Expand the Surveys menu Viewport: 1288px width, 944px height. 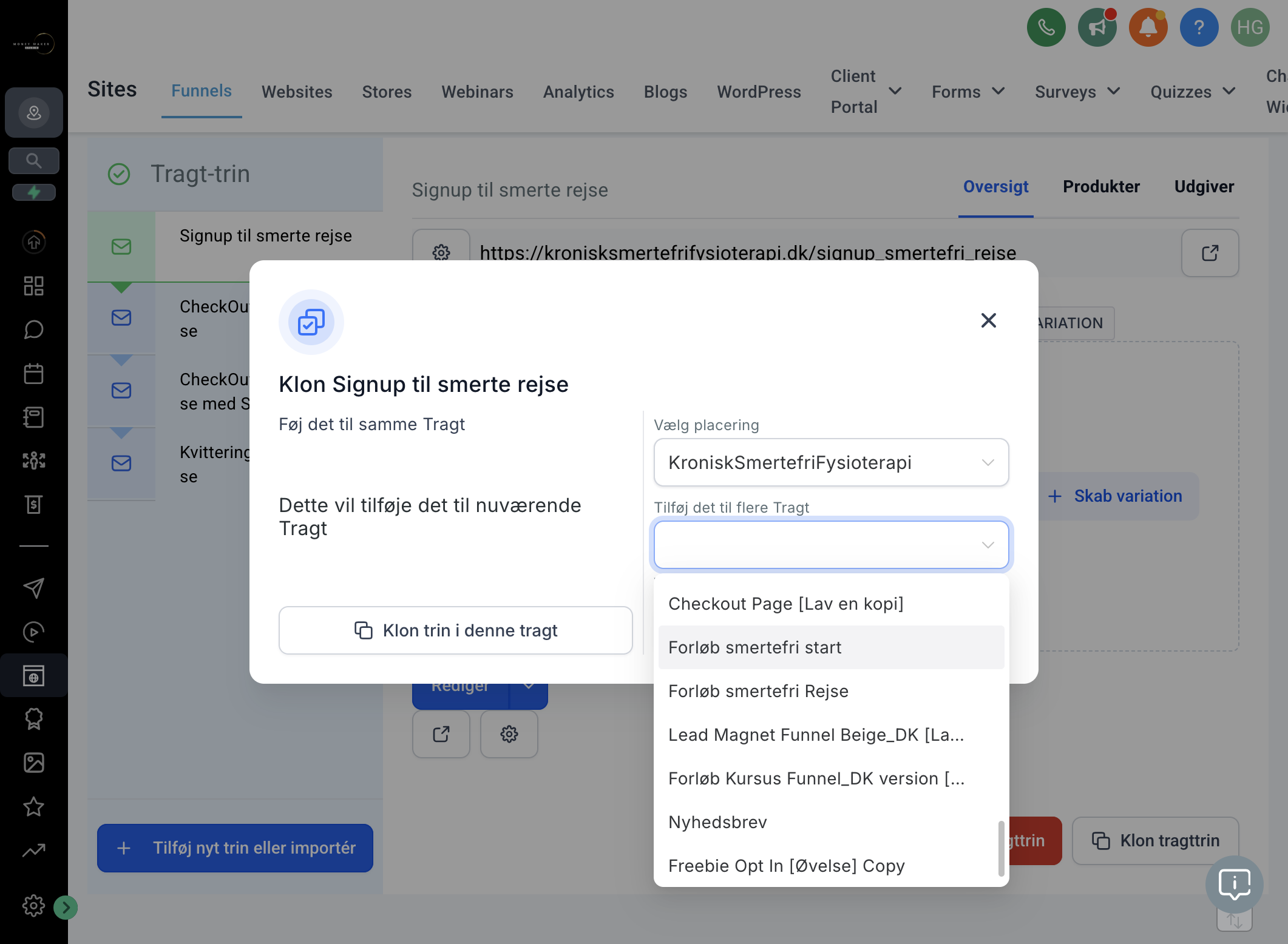pos(1077,92)
